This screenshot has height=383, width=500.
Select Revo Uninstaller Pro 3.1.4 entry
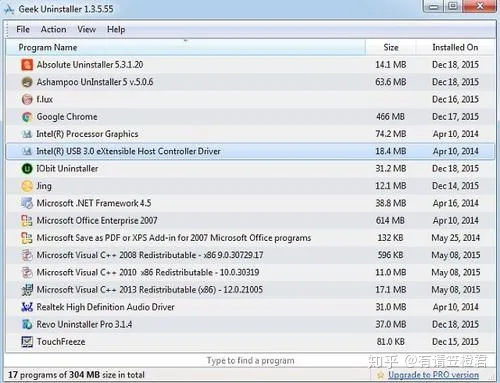84,325
